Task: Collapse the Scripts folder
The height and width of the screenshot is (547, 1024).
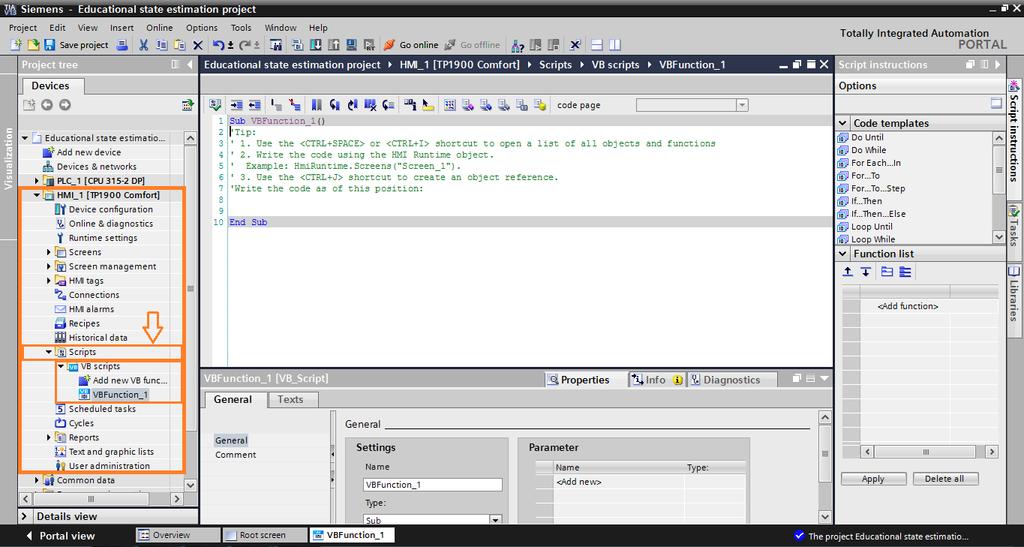Action: (49, 352)
